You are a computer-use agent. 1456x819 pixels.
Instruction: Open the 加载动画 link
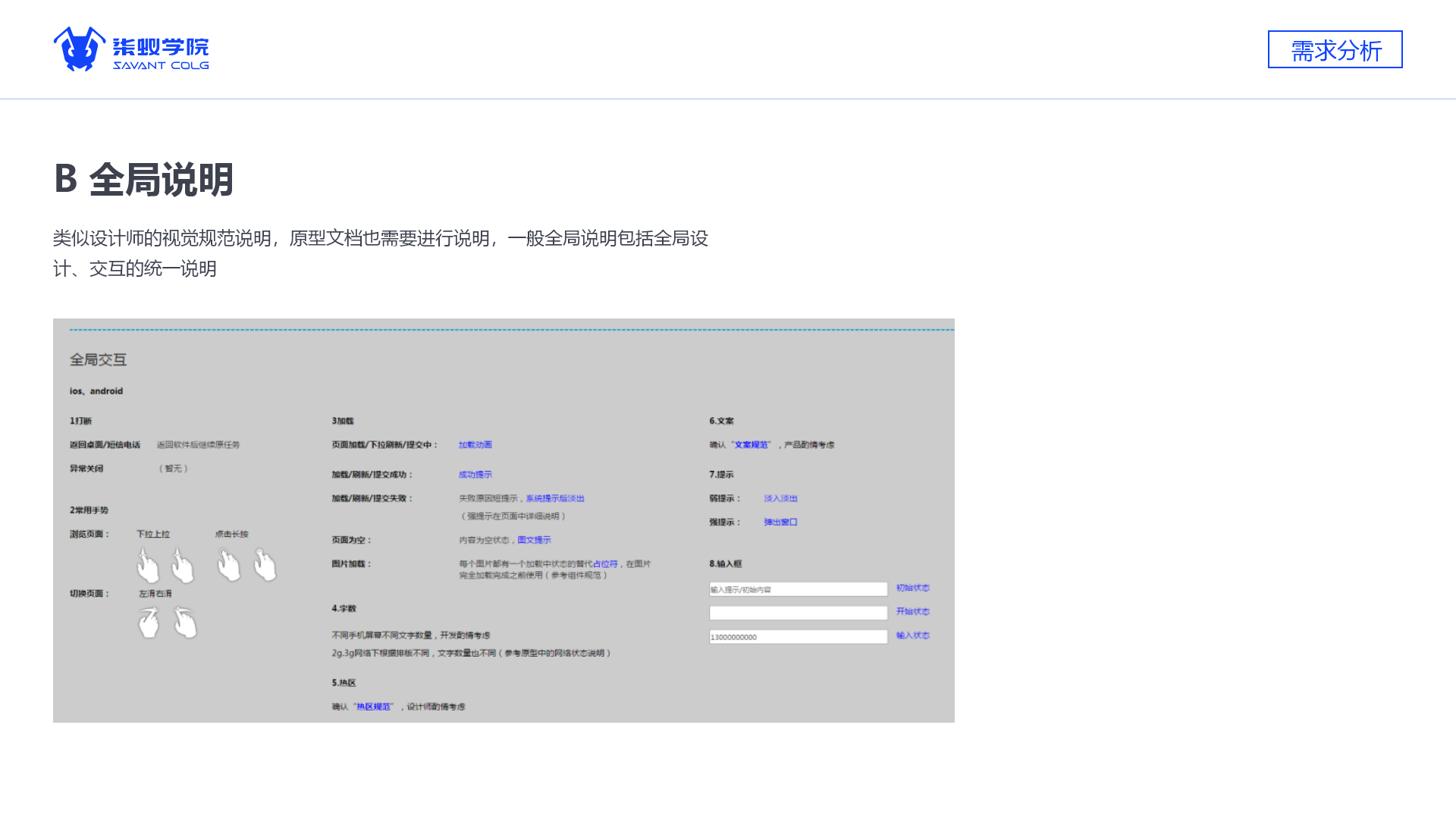coord(475,445)
